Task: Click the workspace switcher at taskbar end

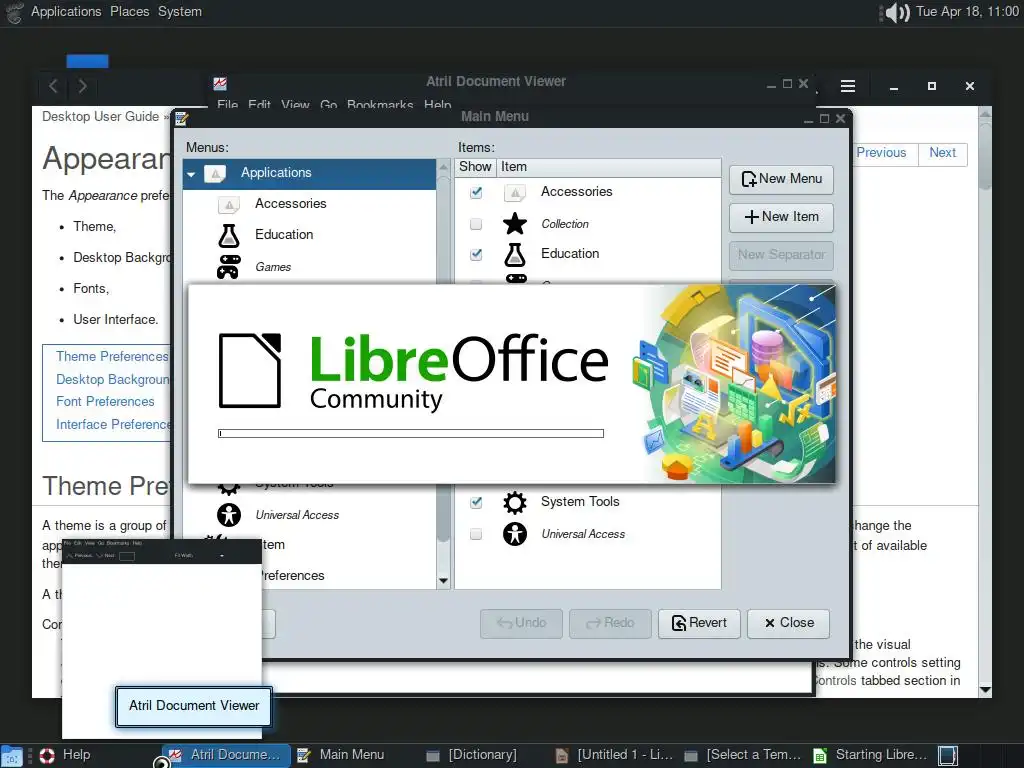Action: 948,756
